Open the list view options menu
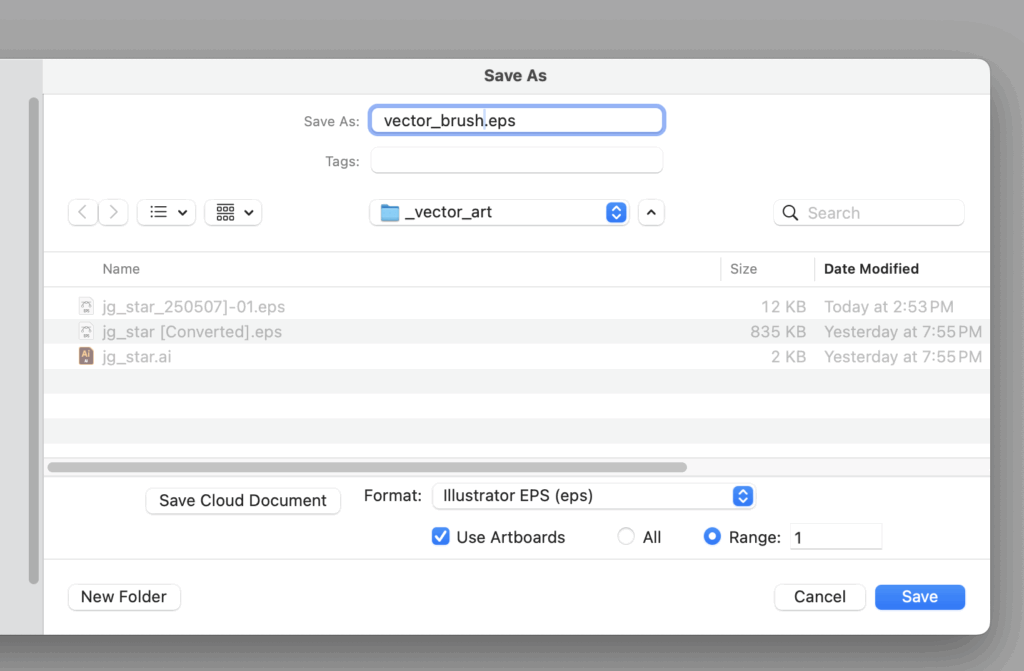This screenshot has height=671, width=1024. point(166,212)
